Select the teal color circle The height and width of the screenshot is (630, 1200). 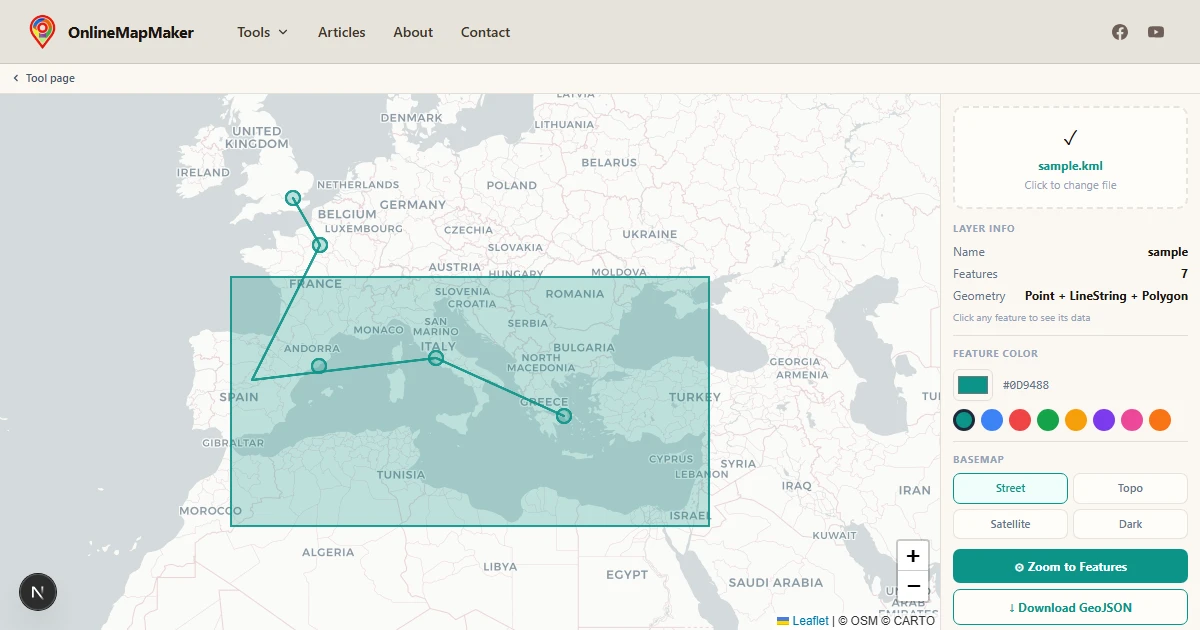point(964,420)
